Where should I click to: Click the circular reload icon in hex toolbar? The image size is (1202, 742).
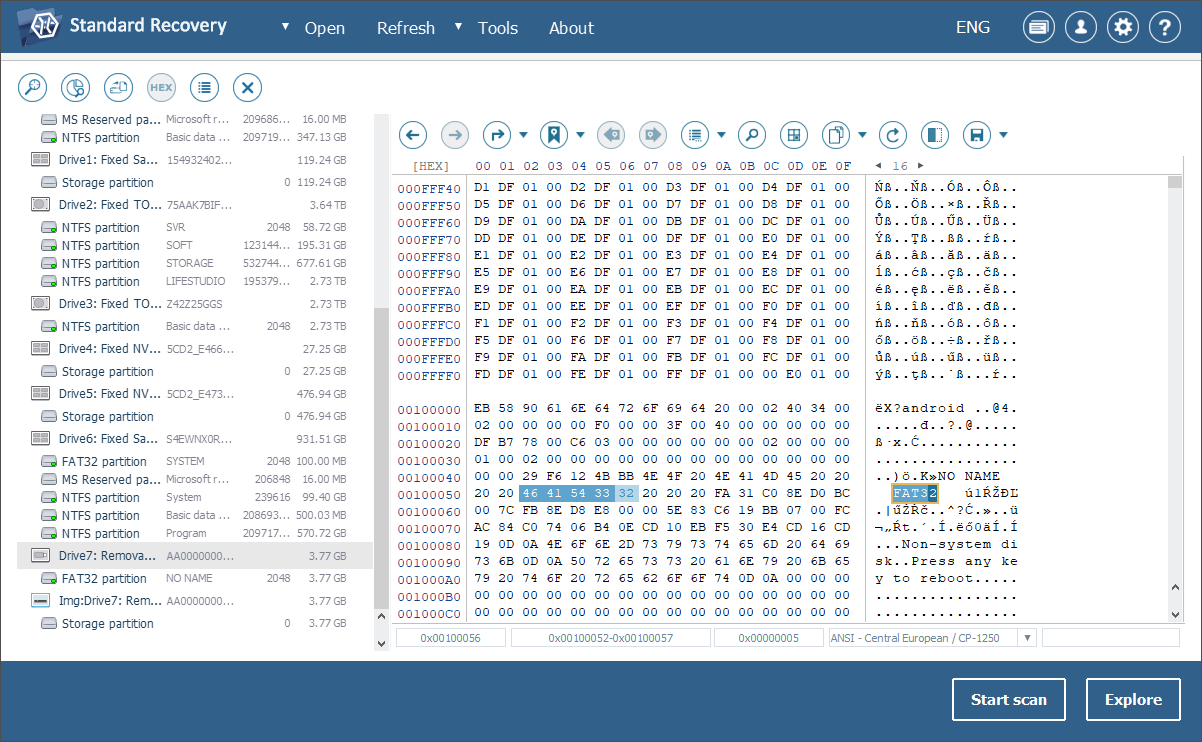click(893, 134)
